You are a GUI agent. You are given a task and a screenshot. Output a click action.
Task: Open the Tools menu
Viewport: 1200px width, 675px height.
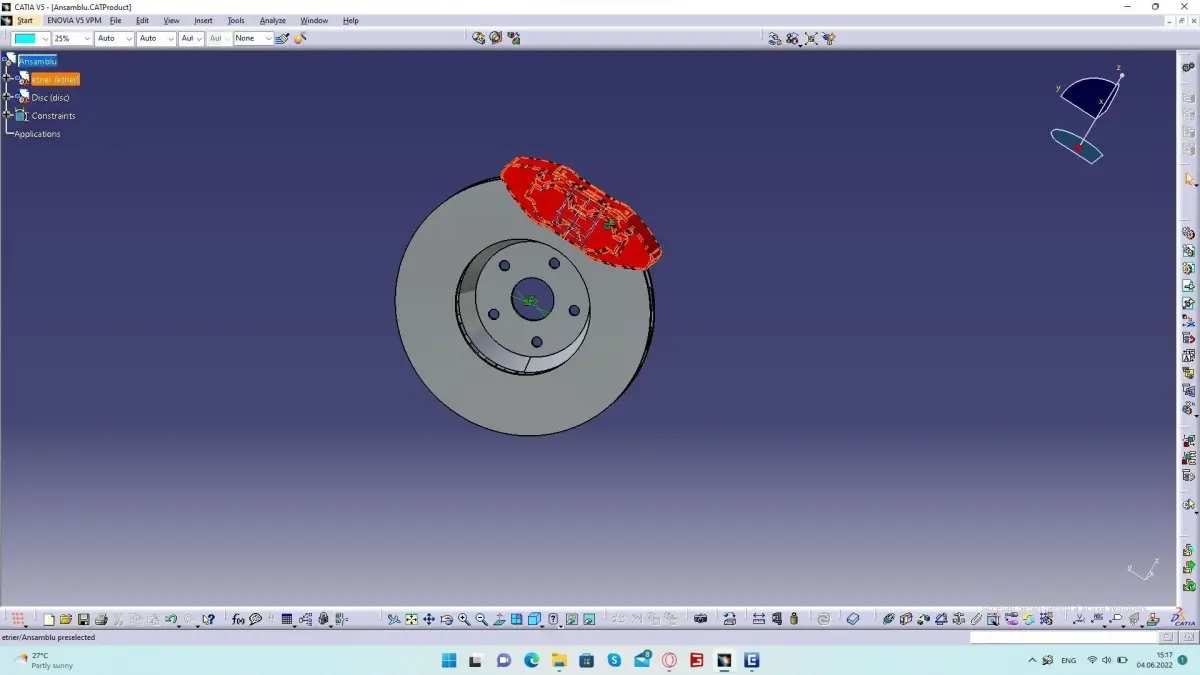(x=235, y=20)
